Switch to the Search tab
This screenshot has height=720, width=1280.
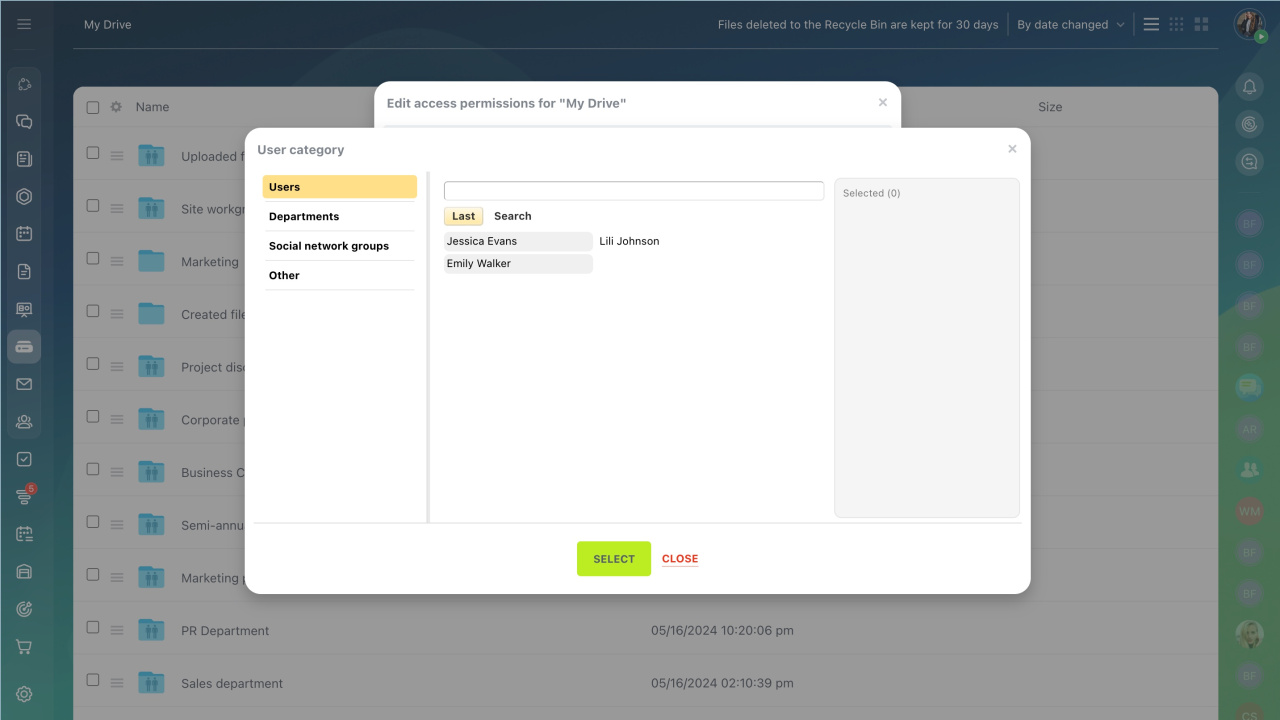point(512,216)
